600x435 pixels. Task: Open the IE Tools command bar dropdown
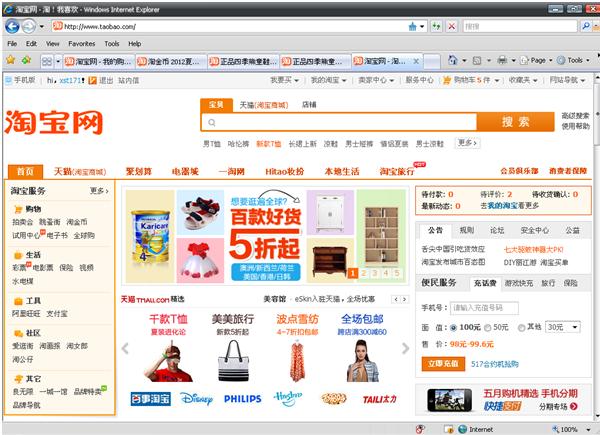(573, 60)
